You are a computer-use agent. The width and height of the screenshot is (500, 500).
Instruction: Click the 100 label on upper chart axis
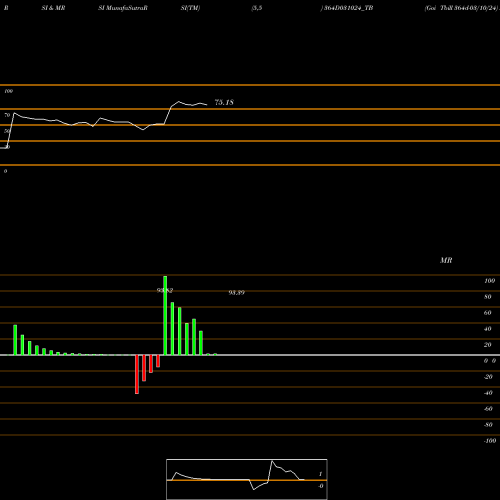8,91
